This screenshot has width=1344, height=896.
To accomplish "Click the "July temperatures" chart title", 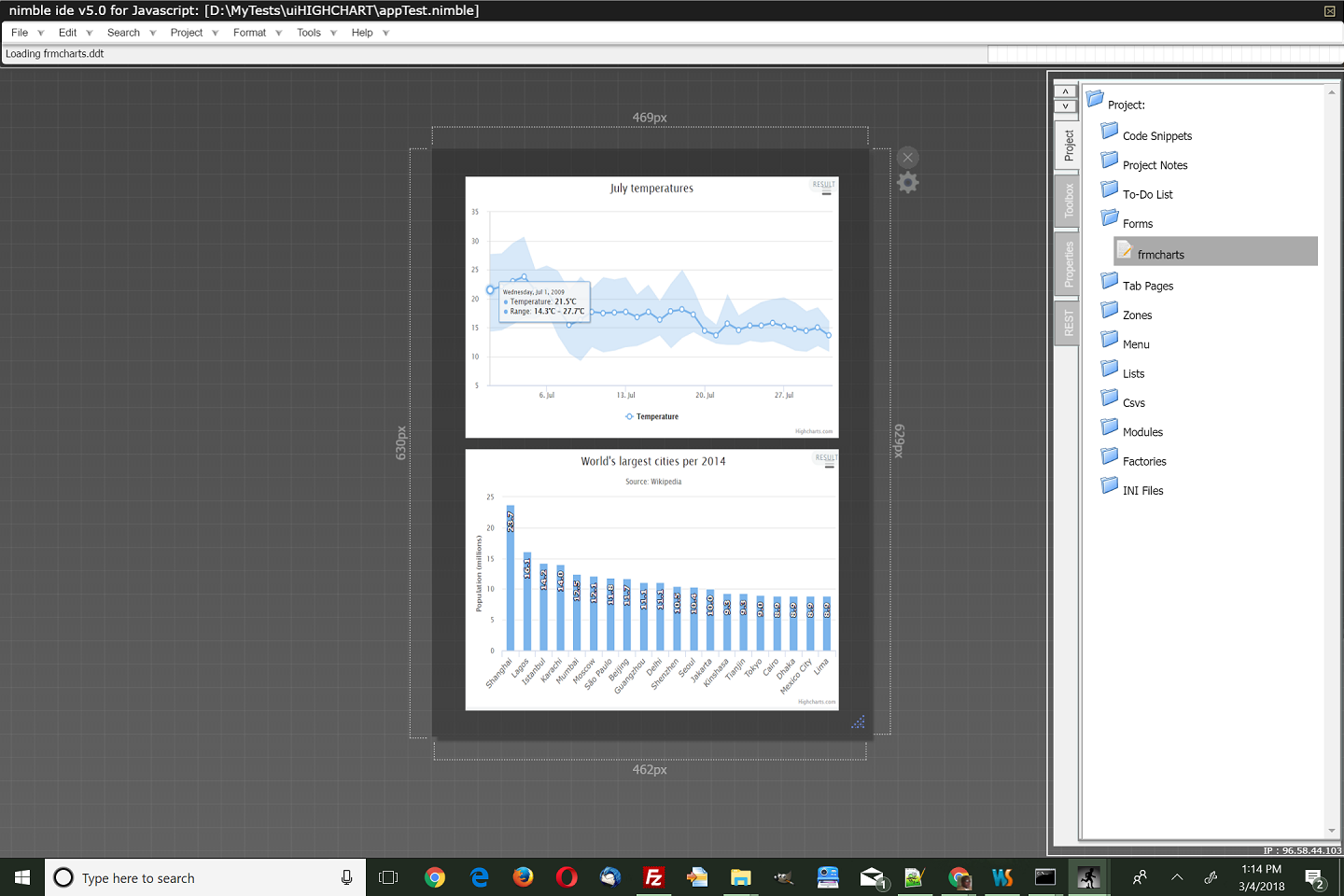I will [651, 189].
